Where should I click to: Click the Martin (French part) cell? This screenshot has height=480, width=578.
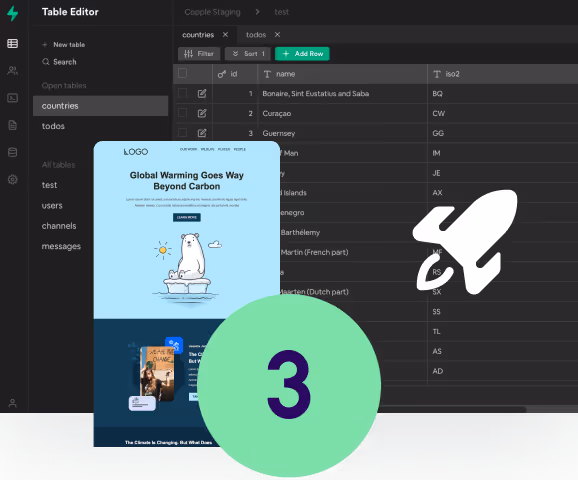pos(354,252)
